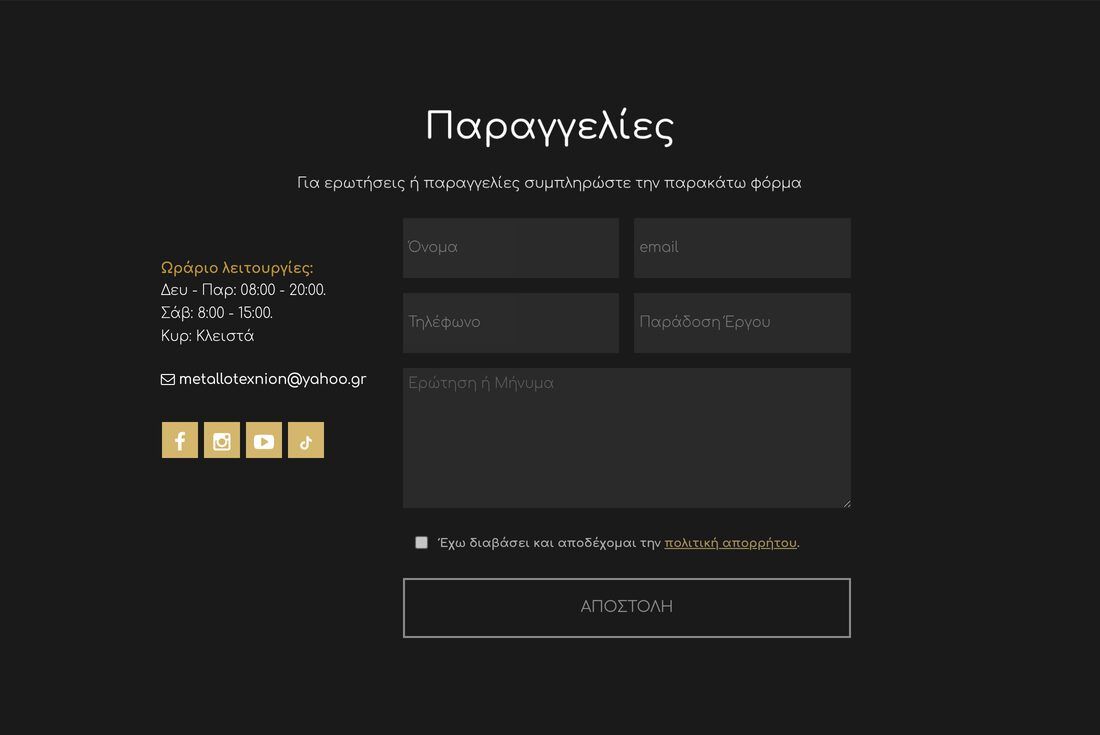
Task: Focus the Όνομα input field
Action: pos(511,248)
